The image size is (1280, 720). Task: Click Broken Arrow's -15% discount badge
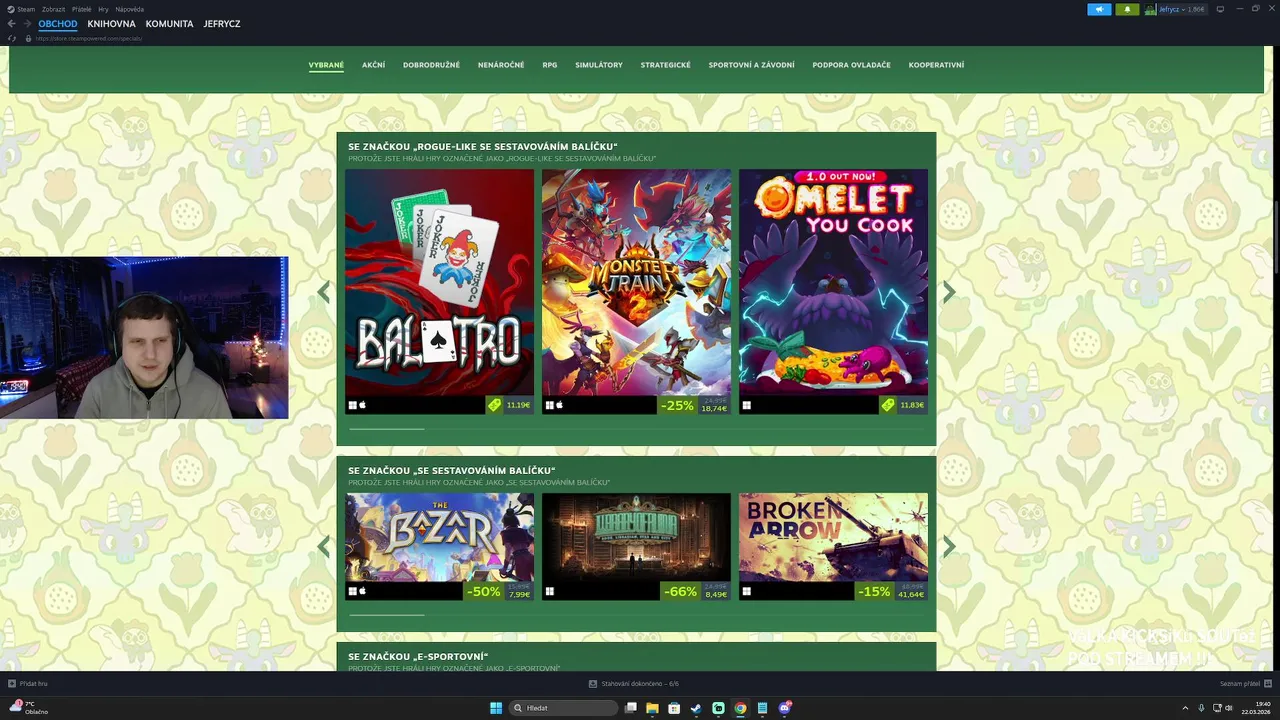point(874,591)
